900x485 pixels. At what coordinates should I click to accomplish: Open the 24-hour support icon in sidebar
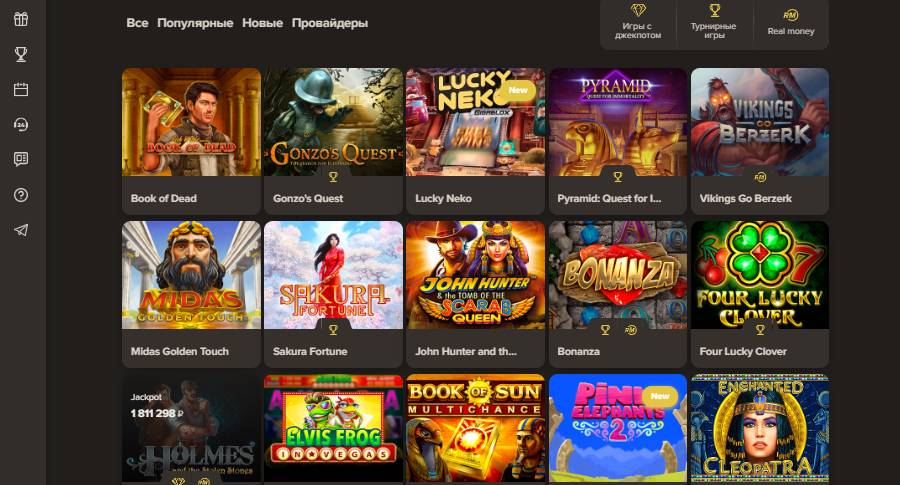tap(21, 125)
